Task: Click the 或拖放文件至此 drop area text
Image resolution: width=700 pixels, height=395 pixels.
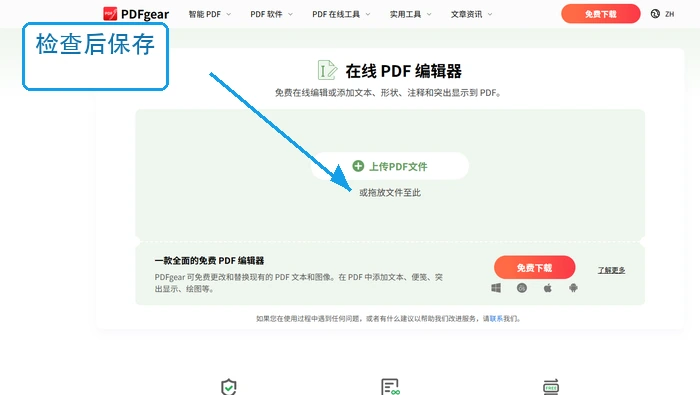Action: tap(390, 192)
